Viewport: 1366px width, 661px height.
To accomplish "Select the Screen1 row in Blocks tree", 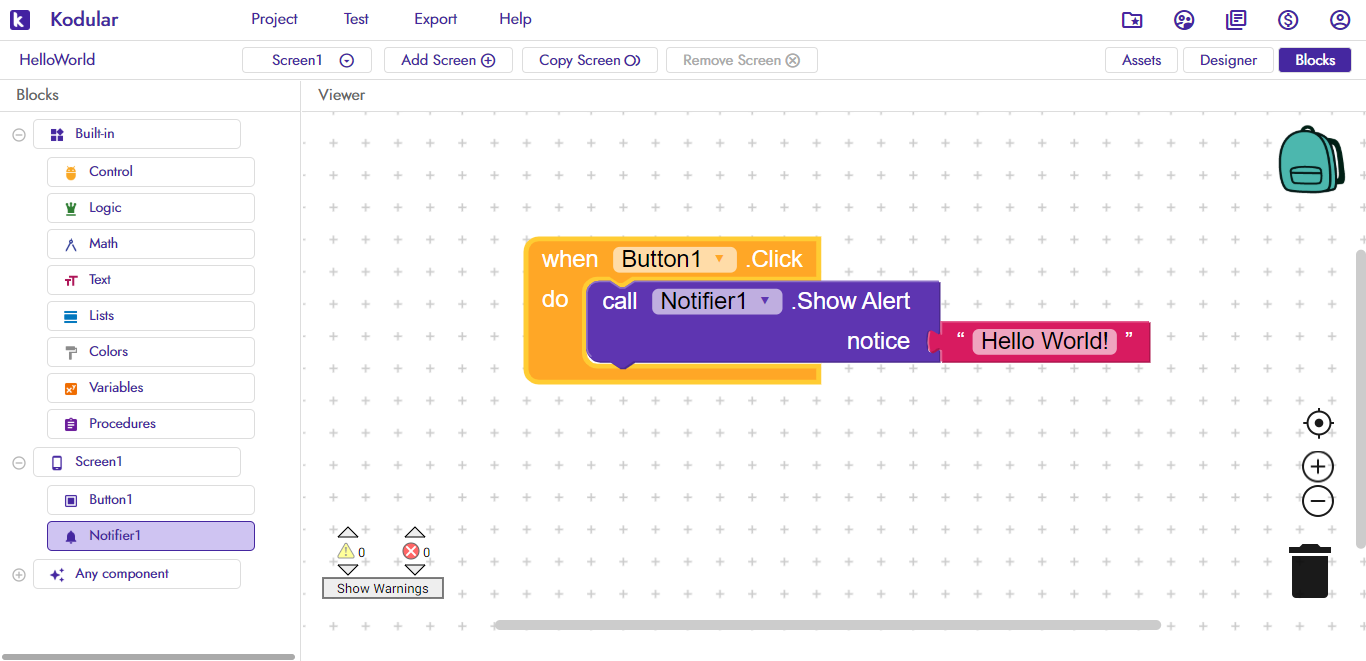I will point(137,462).
